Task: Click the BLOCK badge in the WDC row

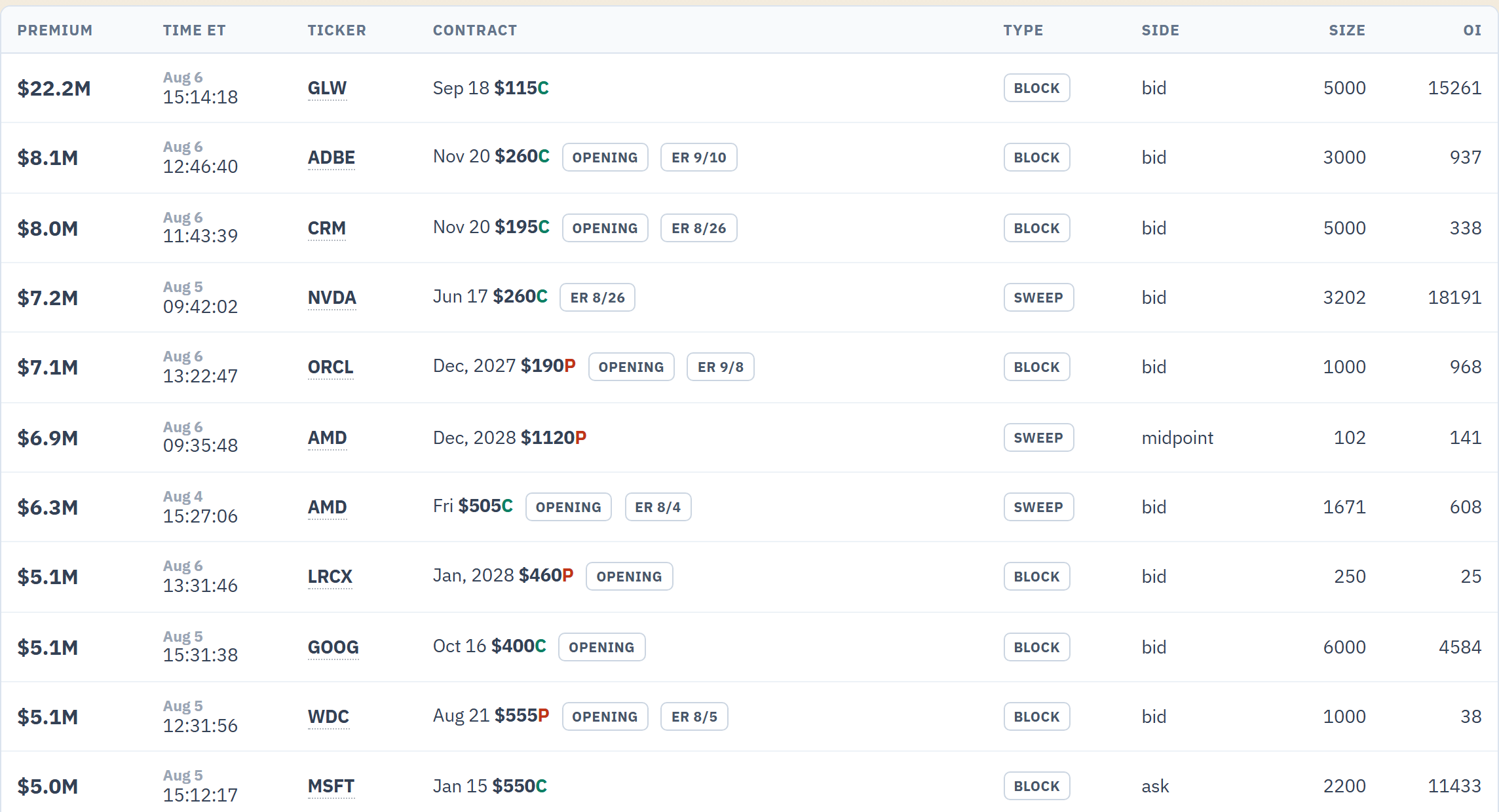Action: click(1037, 716)
